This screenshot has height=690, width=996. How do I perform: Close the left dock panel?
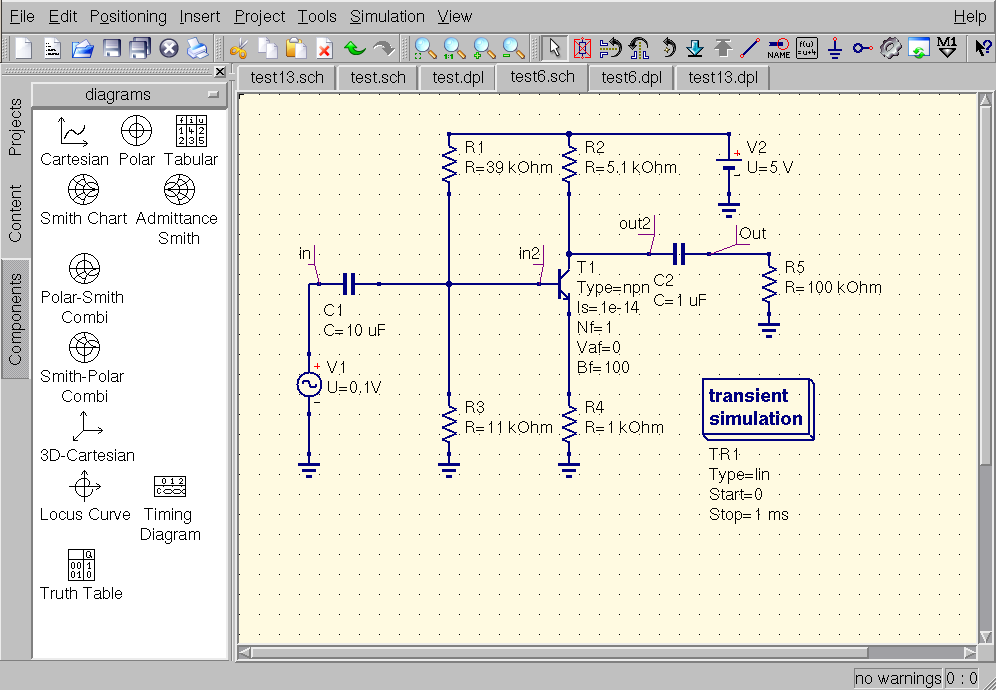click(x=220, y=72)
